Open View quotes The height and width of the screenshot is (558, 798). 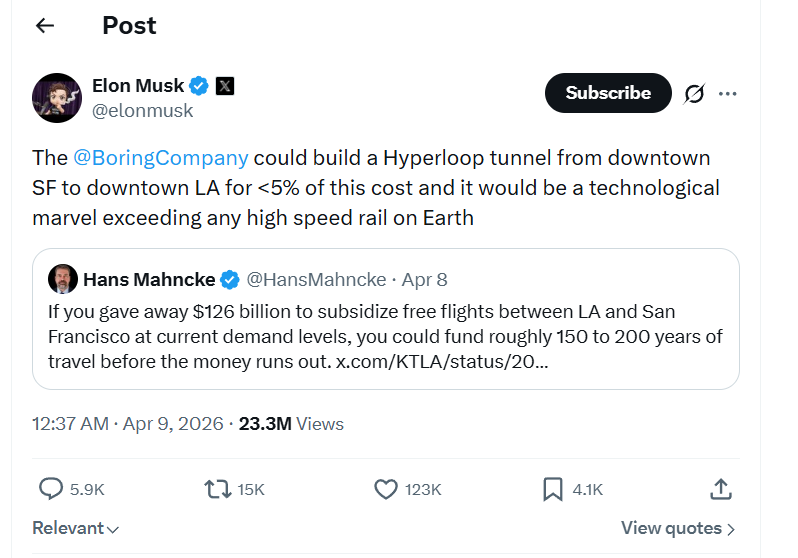pos(678,528)
